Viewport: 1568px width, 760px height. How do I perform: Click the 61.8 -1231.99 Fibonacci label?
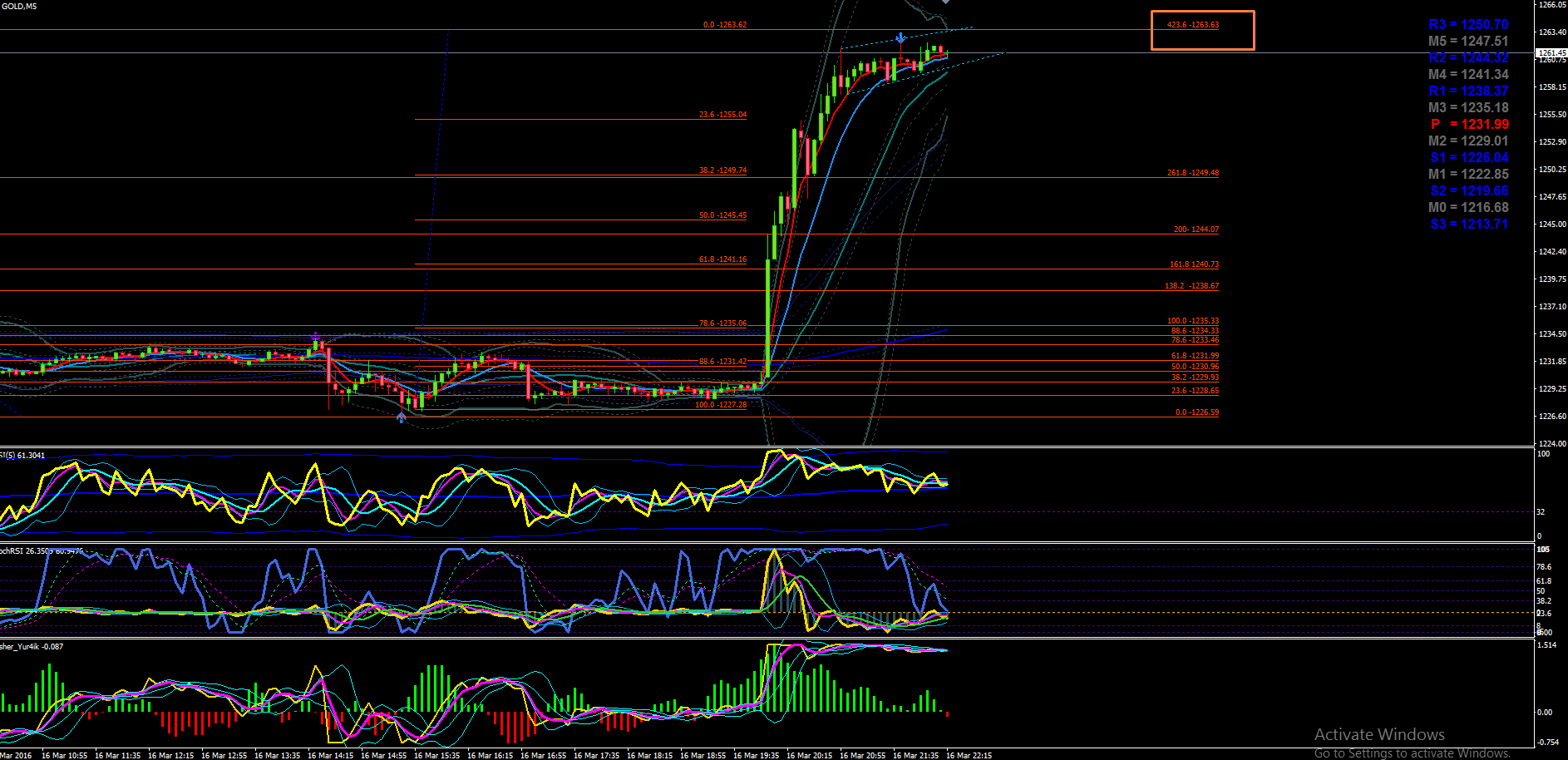[x=1196, y=356]
